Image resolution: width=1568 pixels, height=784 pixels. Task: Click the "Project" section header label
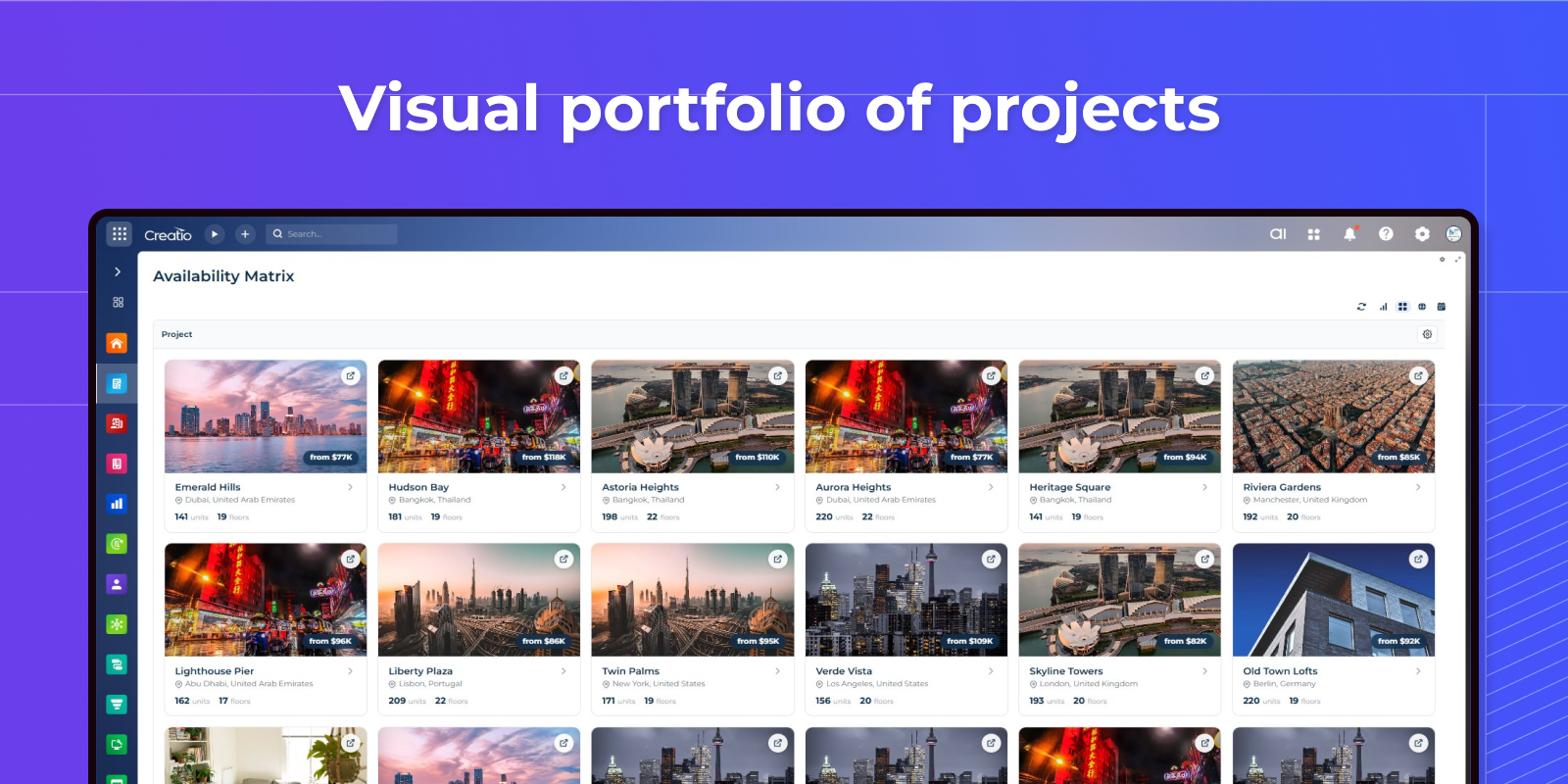[x=176, y=334]
